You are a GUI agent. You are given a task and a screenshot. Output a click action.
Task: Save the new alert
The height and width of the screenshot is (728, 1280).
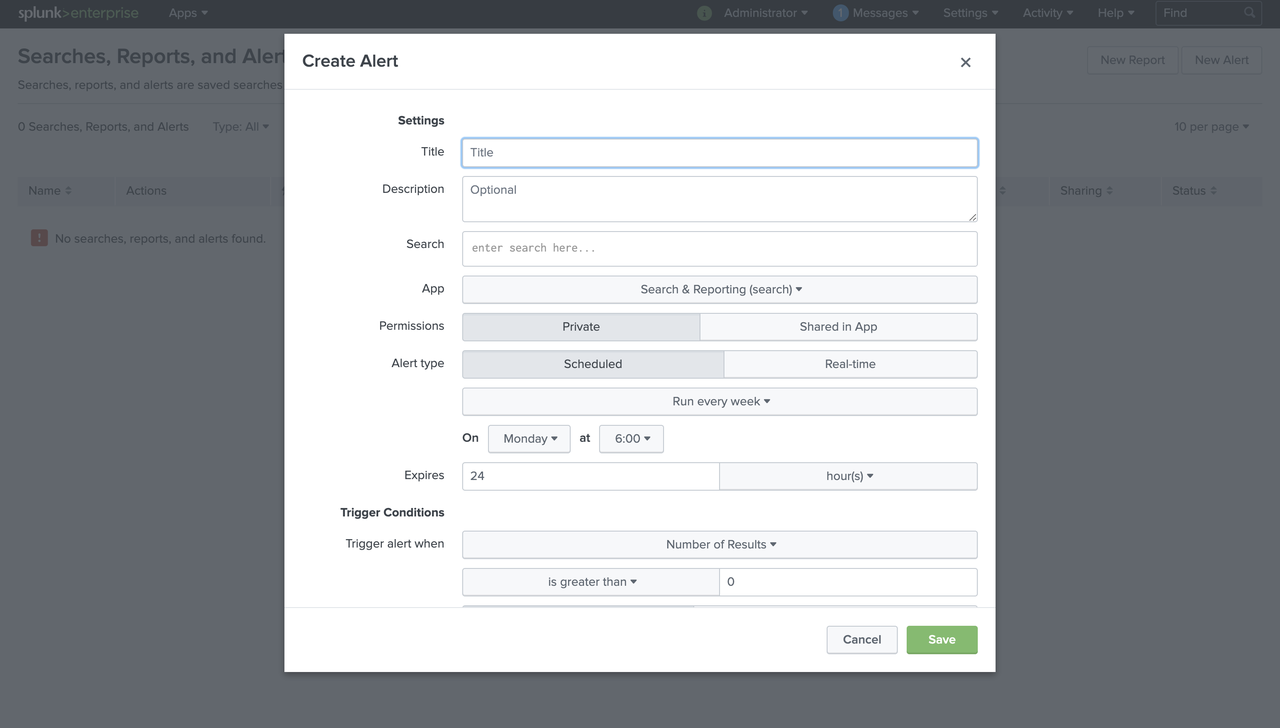click(941, 639)
